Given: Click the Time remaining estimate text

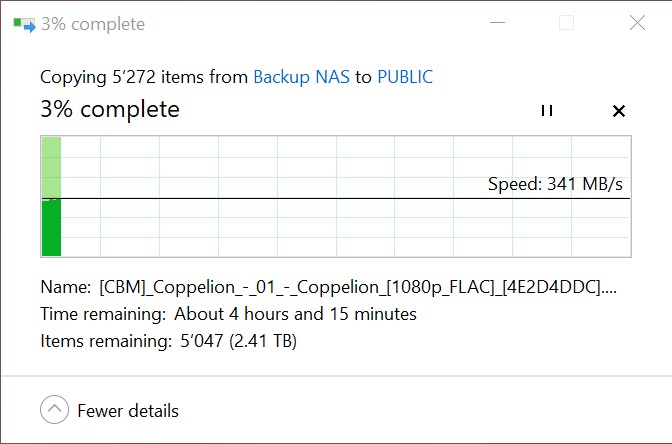Looking at the screenshot, I should click(295, 314).
